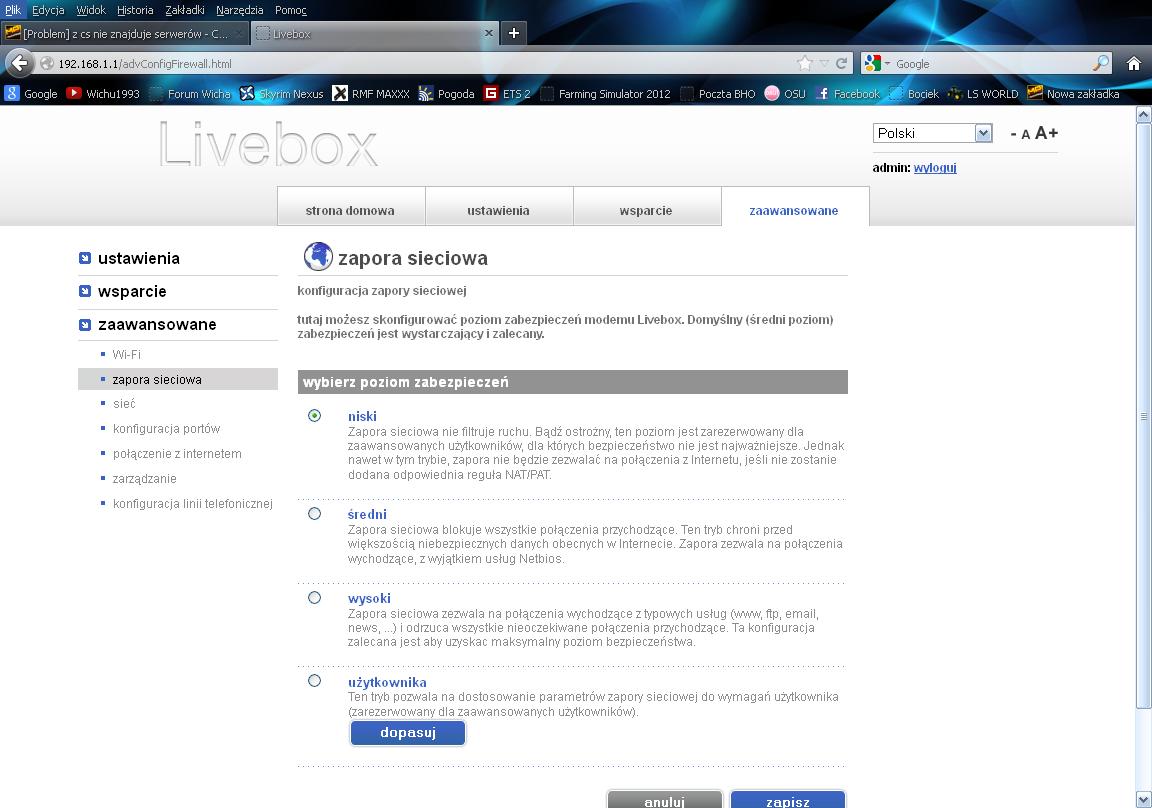This screenshot has height=808, width=1152.
Task: Open zarządzanie in the sidebar
Action: click(x=144, y=478)
